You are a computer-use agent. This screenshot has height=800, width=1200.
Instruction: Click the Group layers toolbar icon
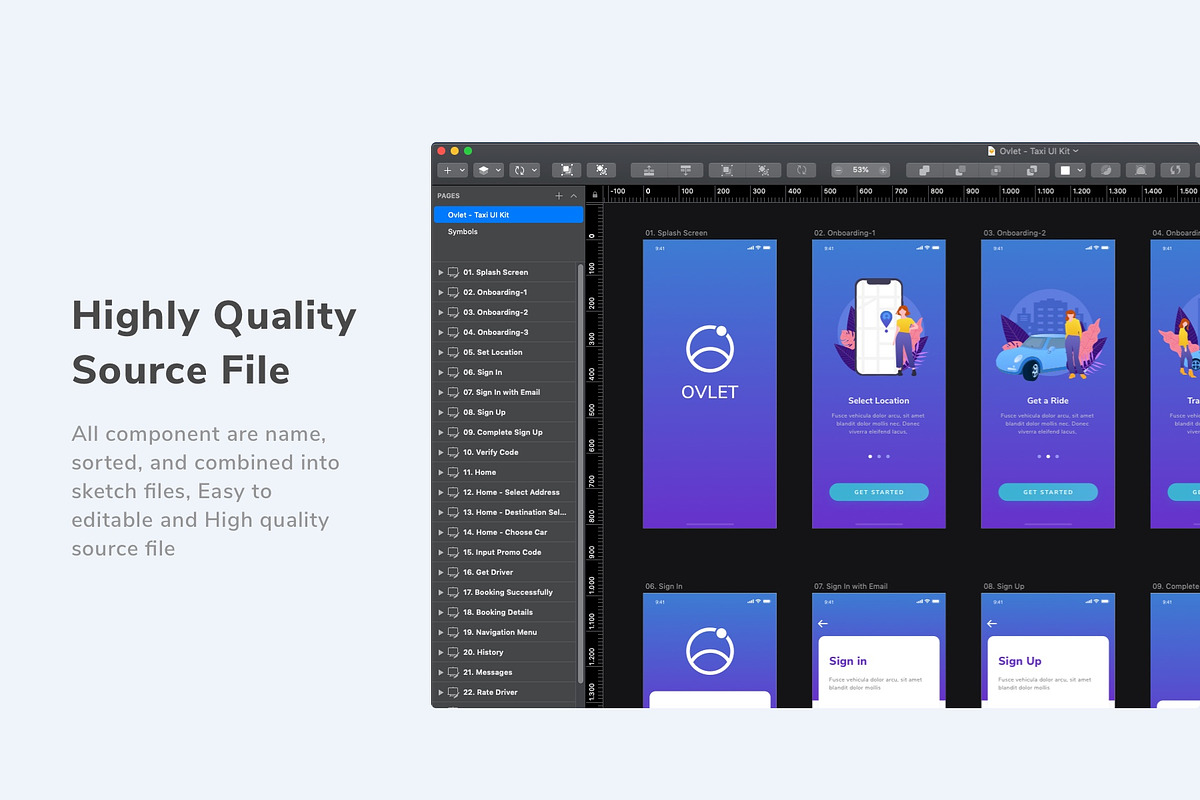[x=566, y=170]
